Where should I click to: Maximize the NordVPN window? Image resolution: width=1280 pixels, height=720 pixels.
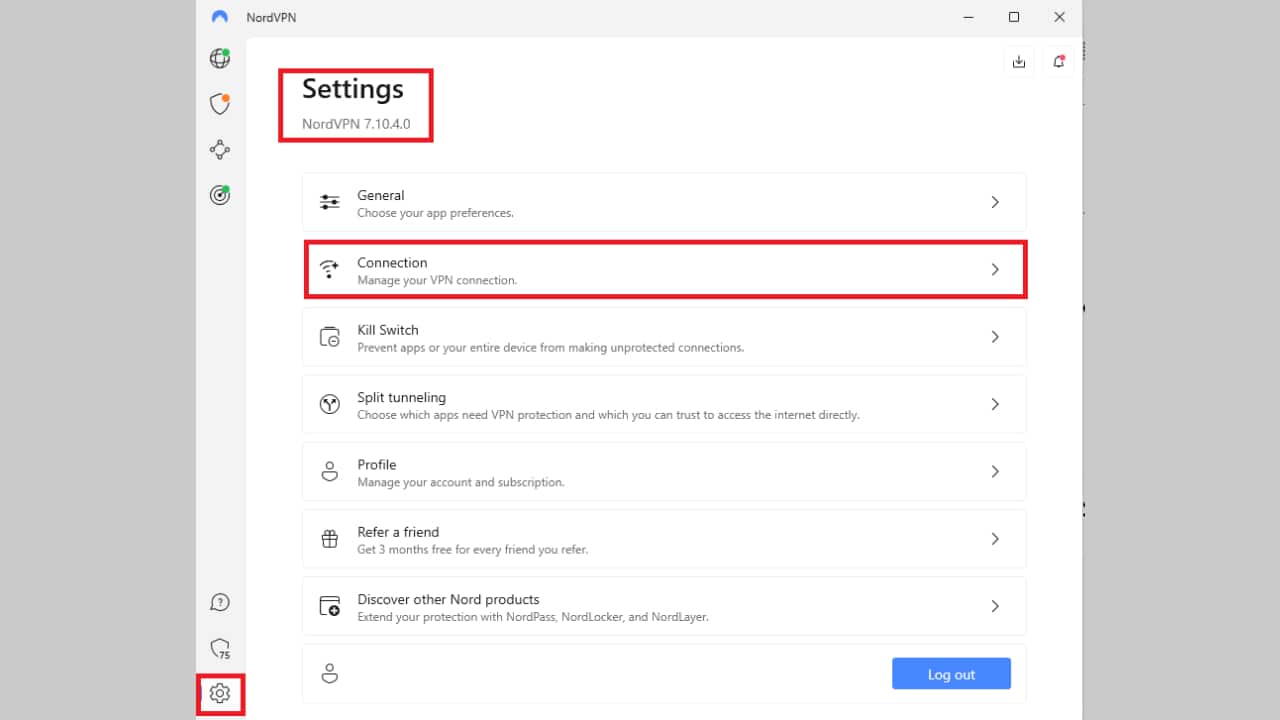tap(1014, 17)
